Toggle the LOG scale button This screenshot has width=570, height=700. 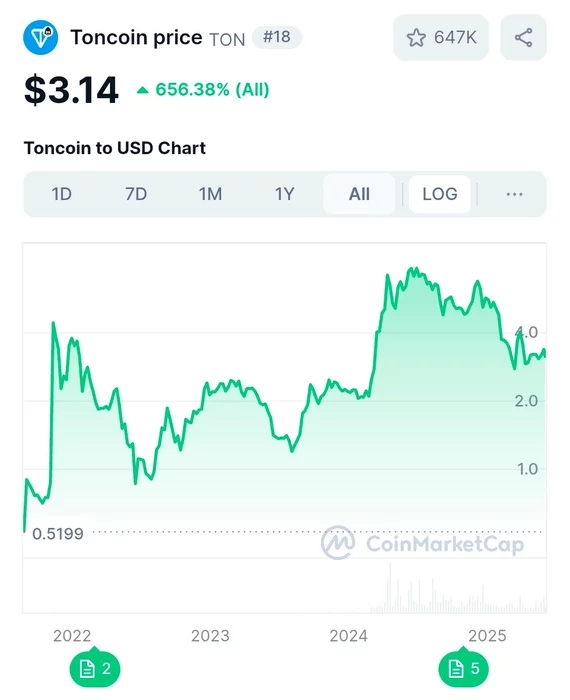pyautogui.click(x=440, y=194)
